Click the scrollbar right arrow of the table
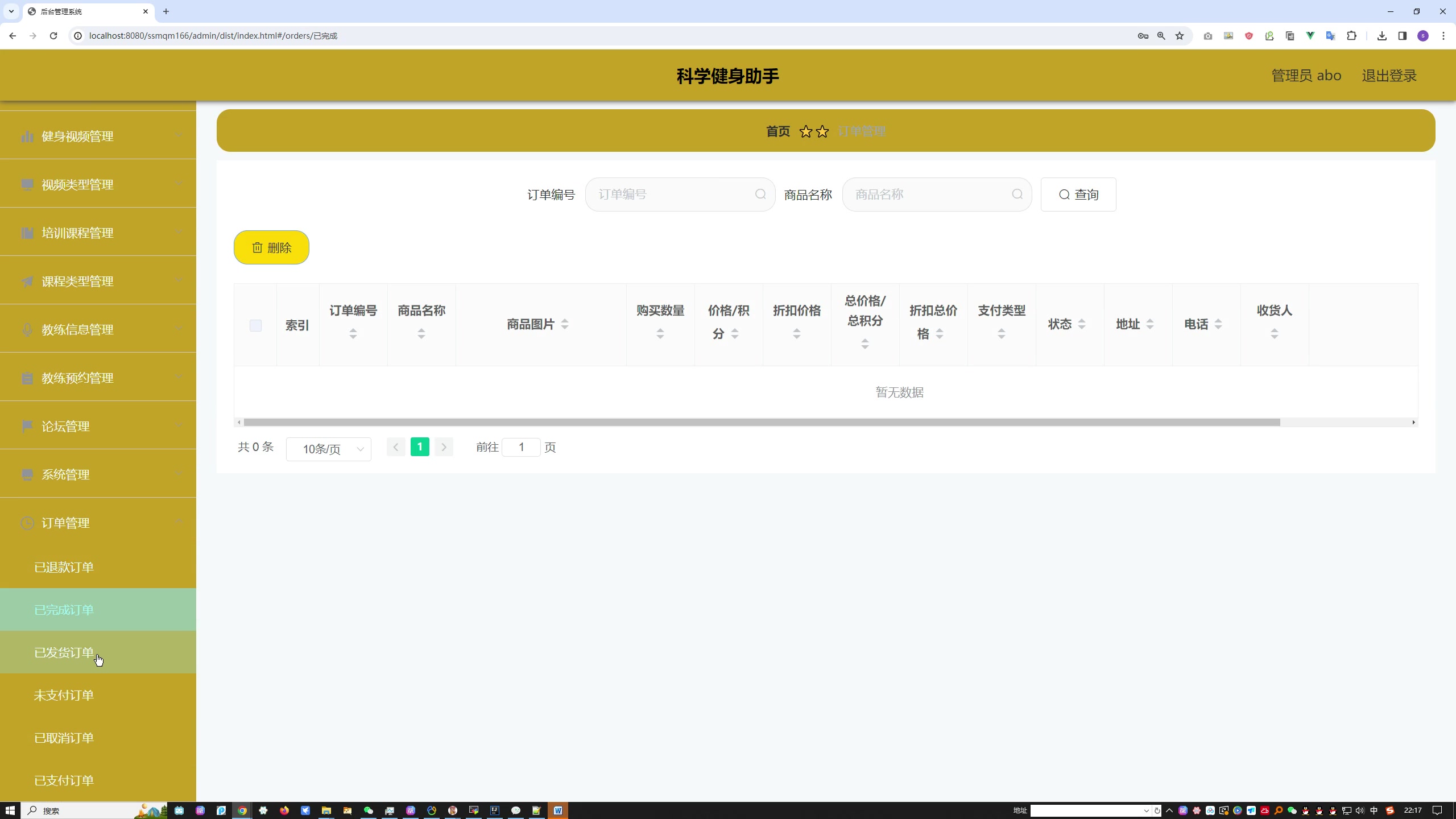This screenshot has width=1456, height=819. [1413, 422]
